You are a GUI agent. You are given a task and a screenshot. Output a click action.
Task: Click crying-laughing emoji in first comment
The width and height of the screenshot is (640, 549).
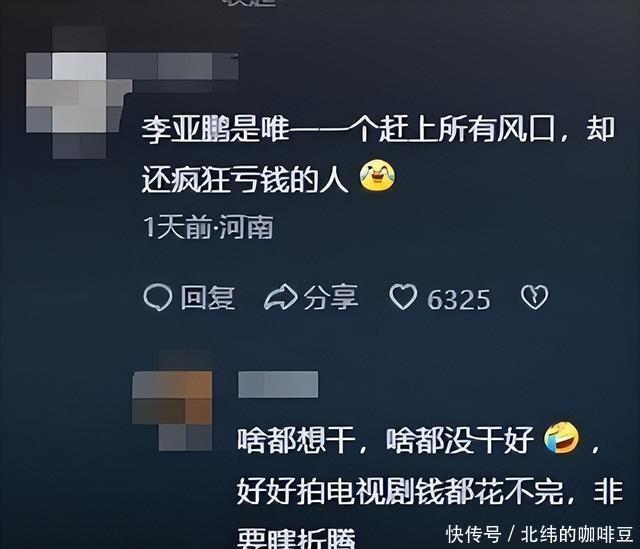(x=377, y=176)
